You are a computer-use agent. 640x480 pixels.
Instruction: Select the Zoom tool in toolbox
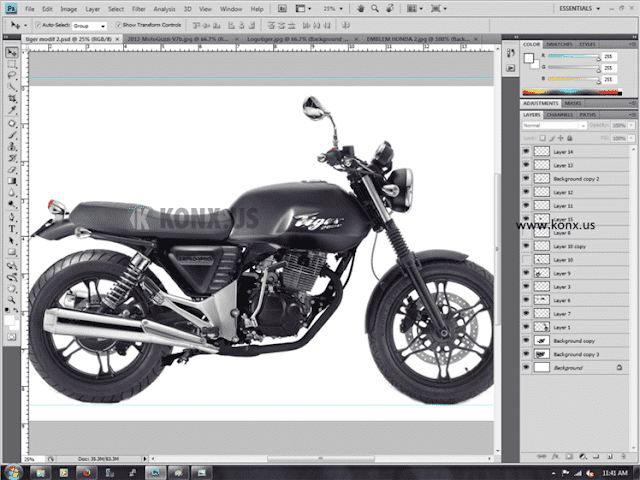point(12,300)
